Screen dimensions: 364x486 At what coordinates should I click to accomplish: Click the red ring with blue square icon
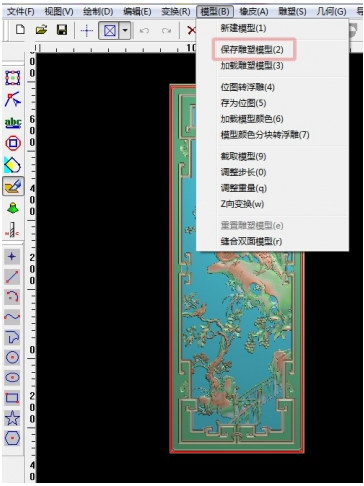[13, 143]
